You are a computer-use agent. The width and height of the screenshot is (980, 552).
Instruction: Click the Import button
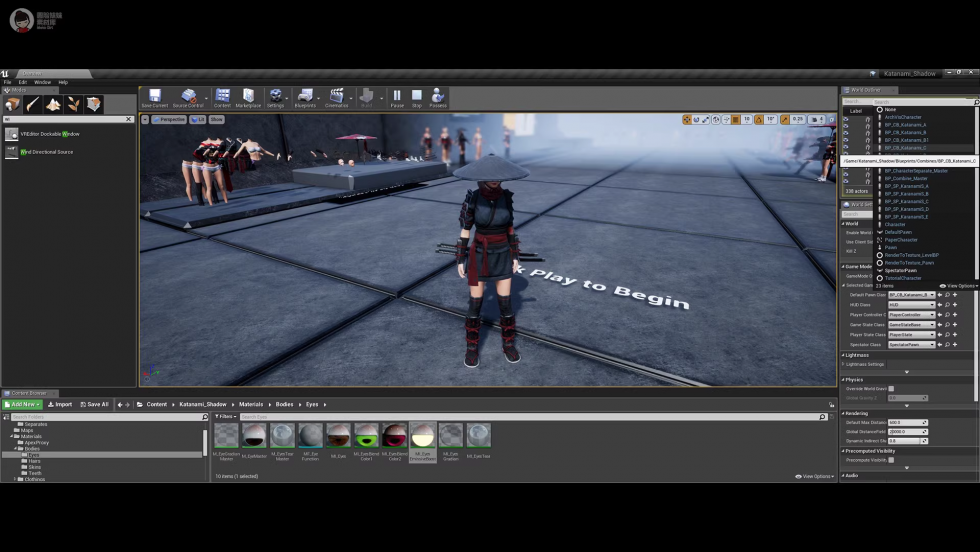(60, 404)
